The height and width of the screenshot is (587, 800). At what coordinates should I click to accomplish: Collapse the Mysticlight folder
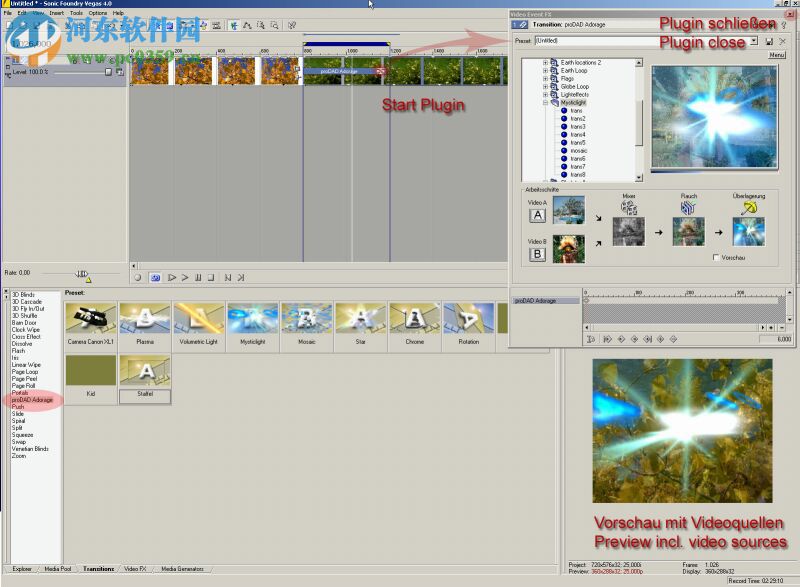(x=545, y=103)
